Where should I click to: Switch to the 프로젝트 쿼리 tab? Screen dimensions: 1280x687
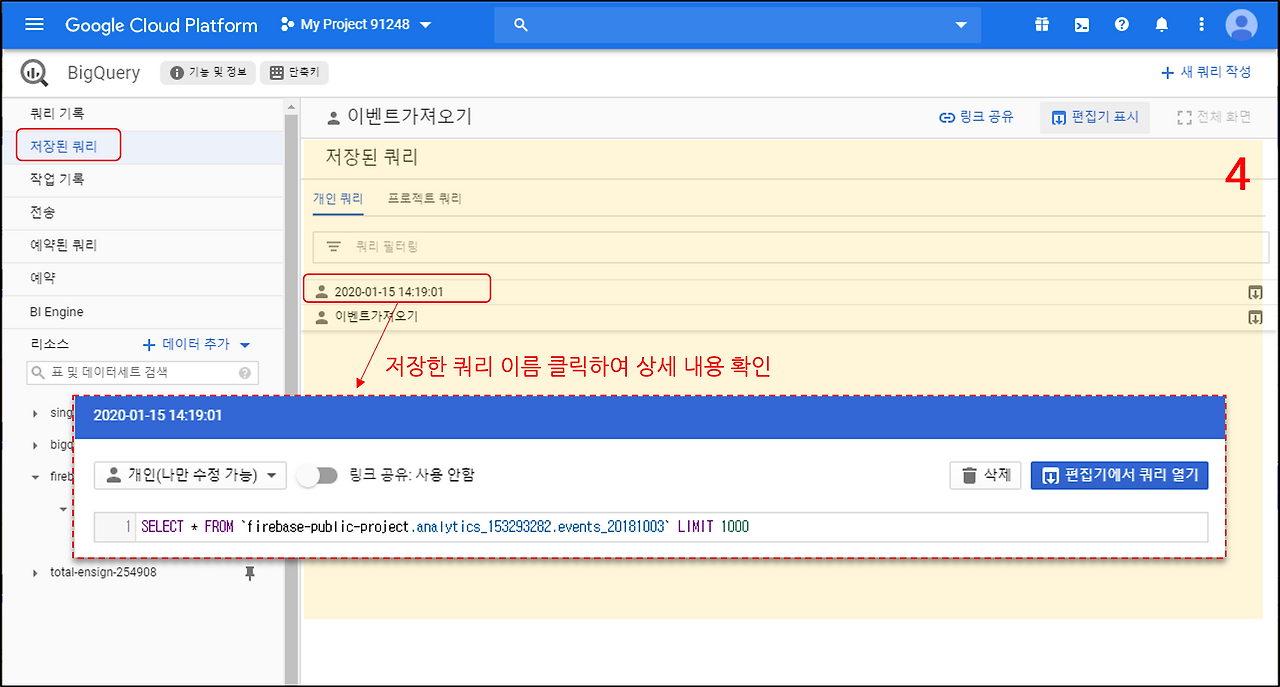click(x=424, y=198)
